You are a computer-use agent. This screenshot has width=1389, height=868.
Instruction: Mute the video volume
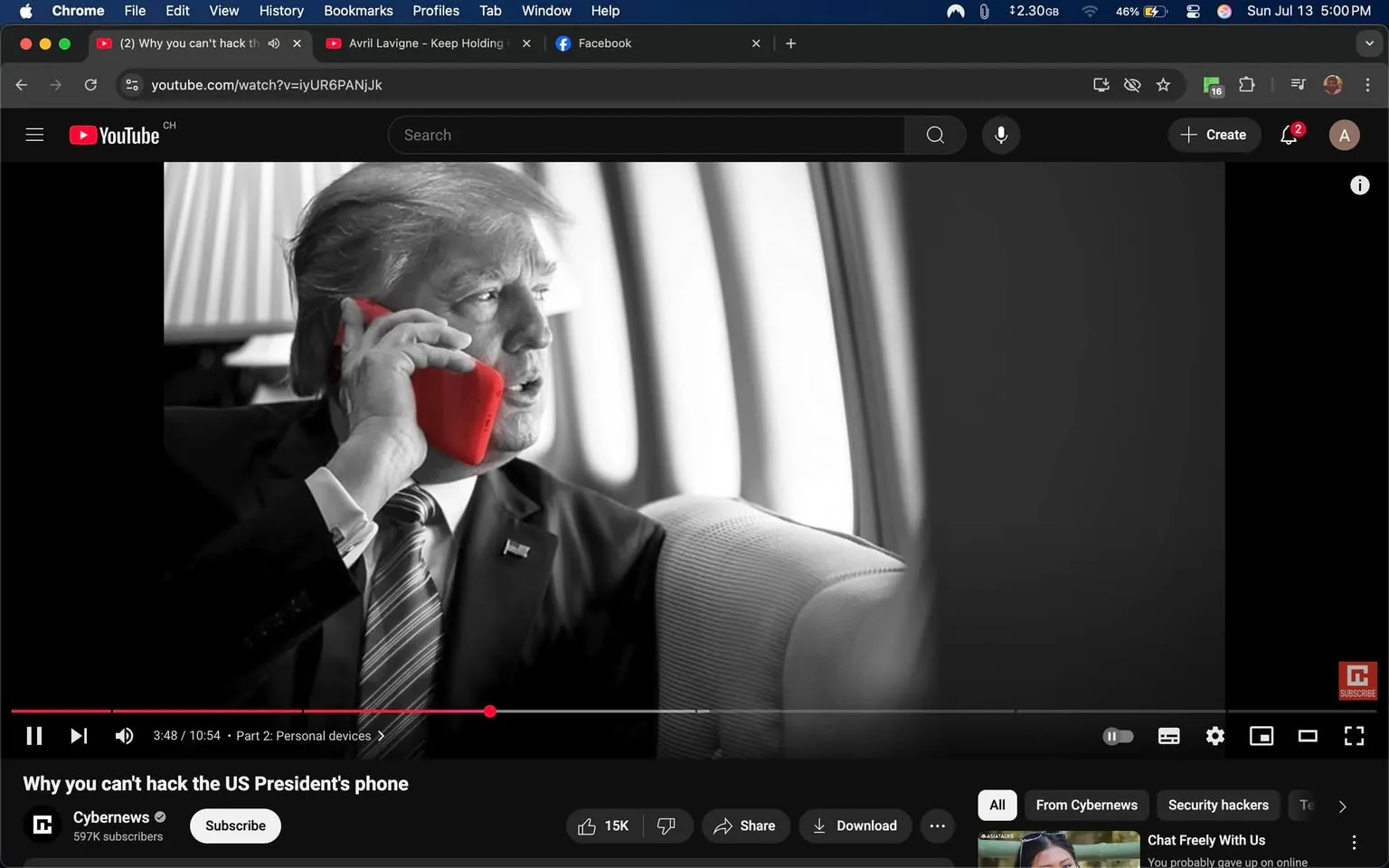pos(124,736)
